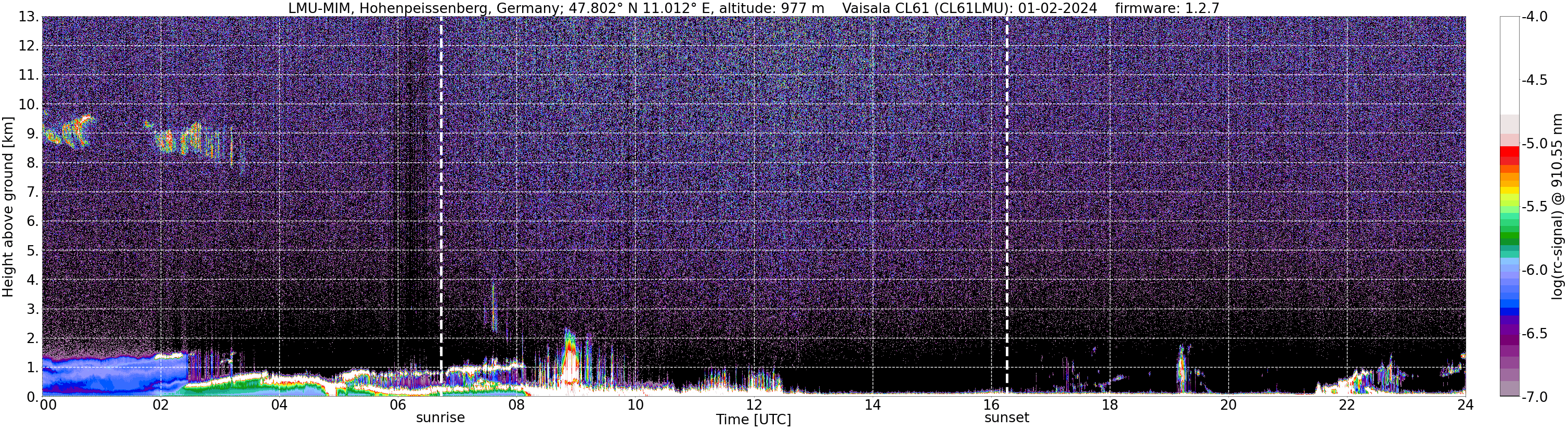The image size is (1568, 430).
Task: Click the 'firmware: 1.2.7' text
Action: 1167,8
